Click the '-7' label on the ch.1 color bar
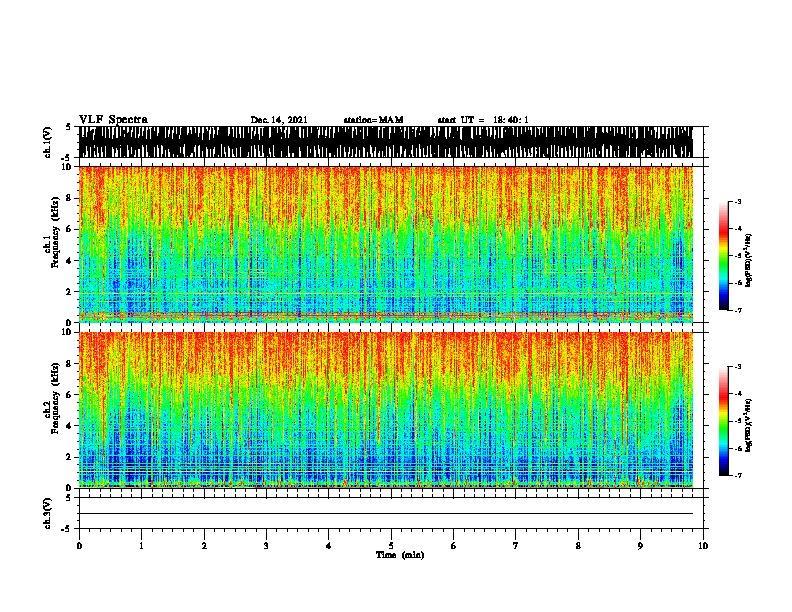This screenshot has height=612, width=792. pyautogui.click(x=738, y=310)
